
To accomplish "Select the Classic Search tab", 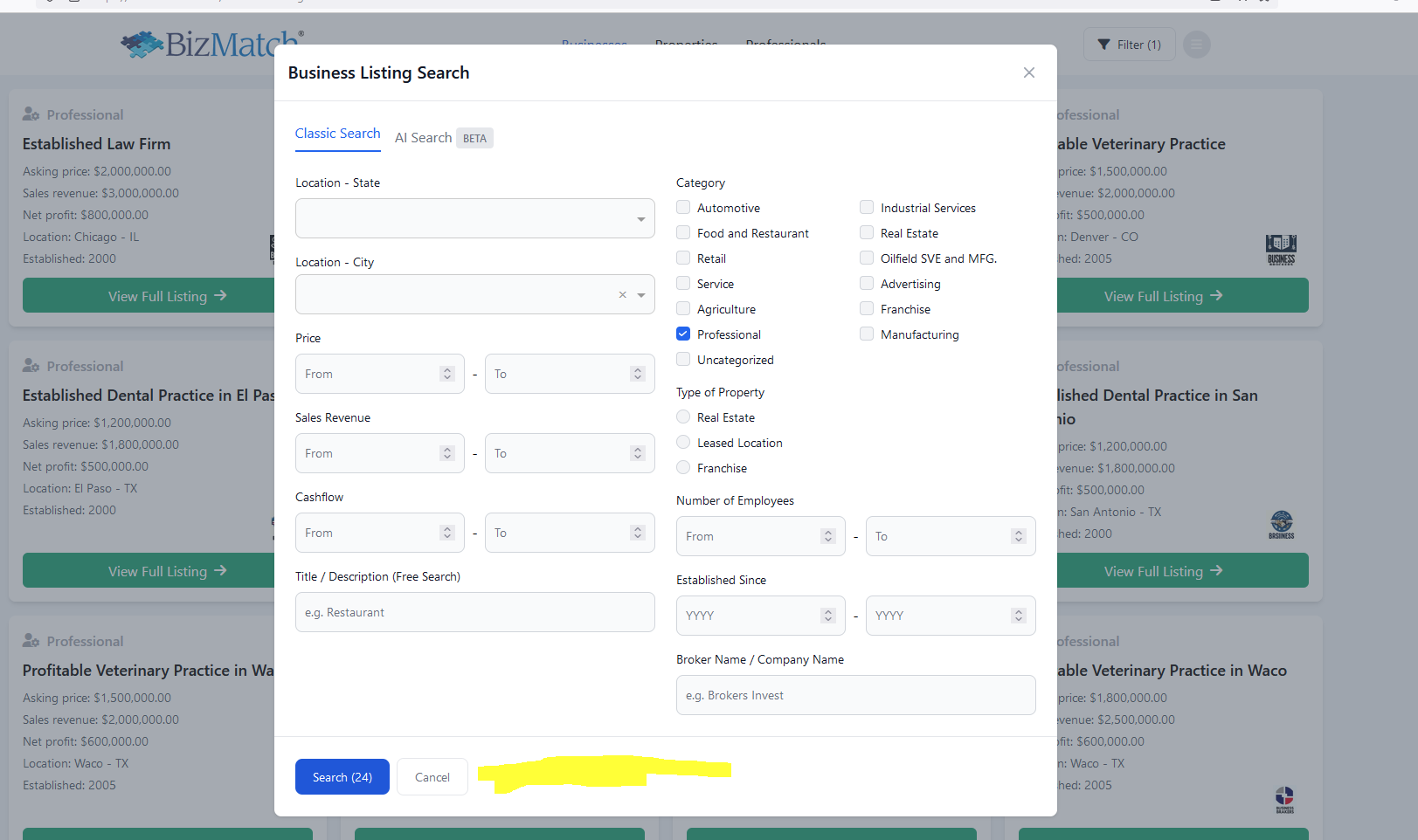I will 337,134.
